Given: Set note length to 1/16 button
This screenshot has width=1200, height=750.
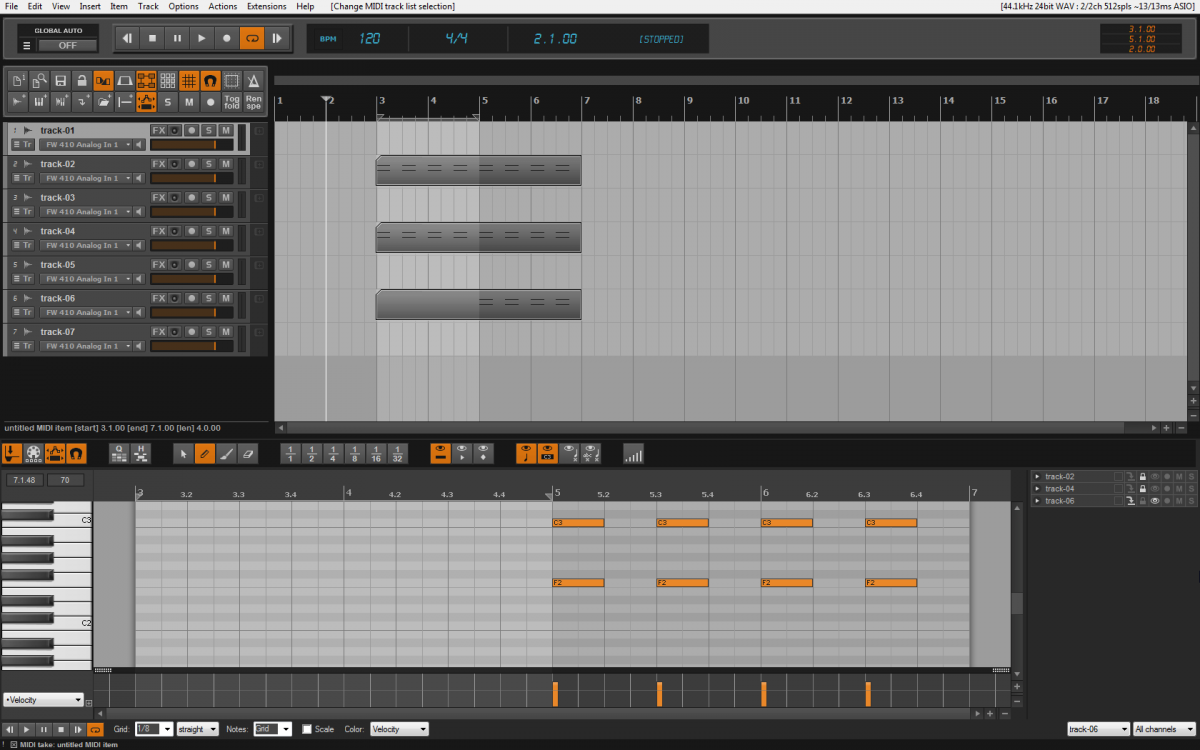Looking at the screenshot, I should [x=376, y=454].
